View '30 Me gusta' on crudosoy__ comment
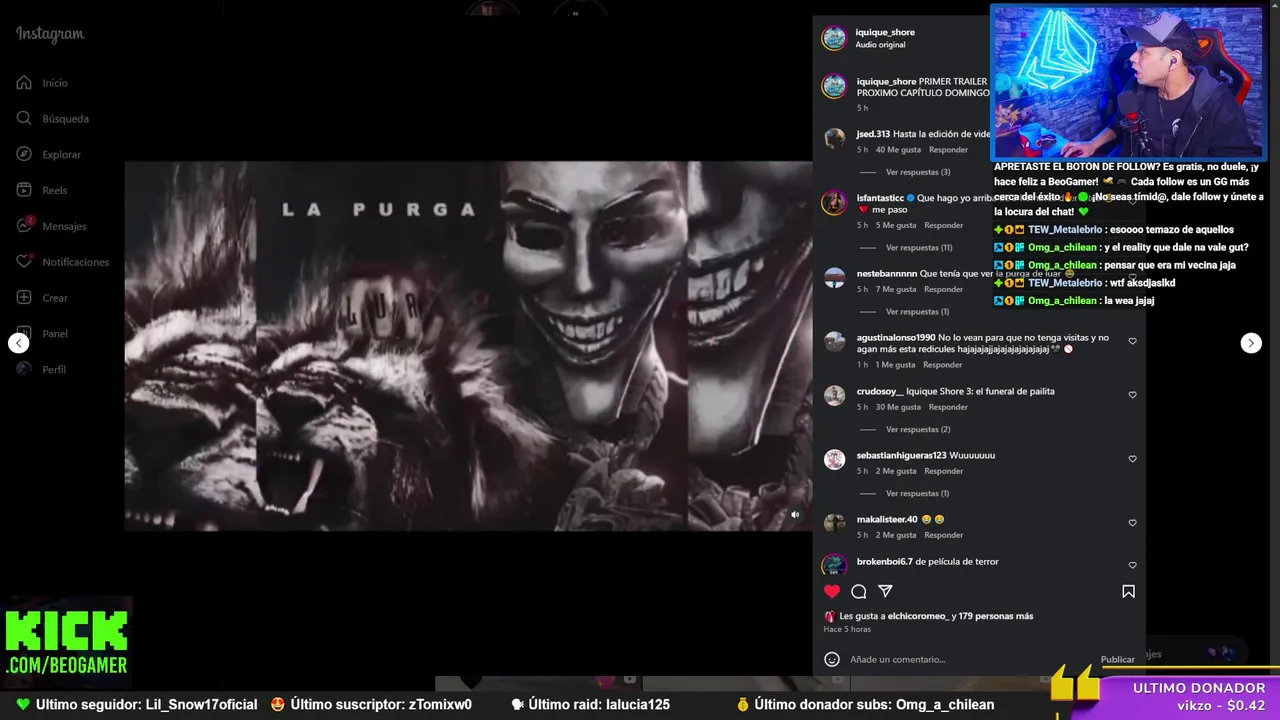This screenshot has height=720, width=1280. click(898, 407)
